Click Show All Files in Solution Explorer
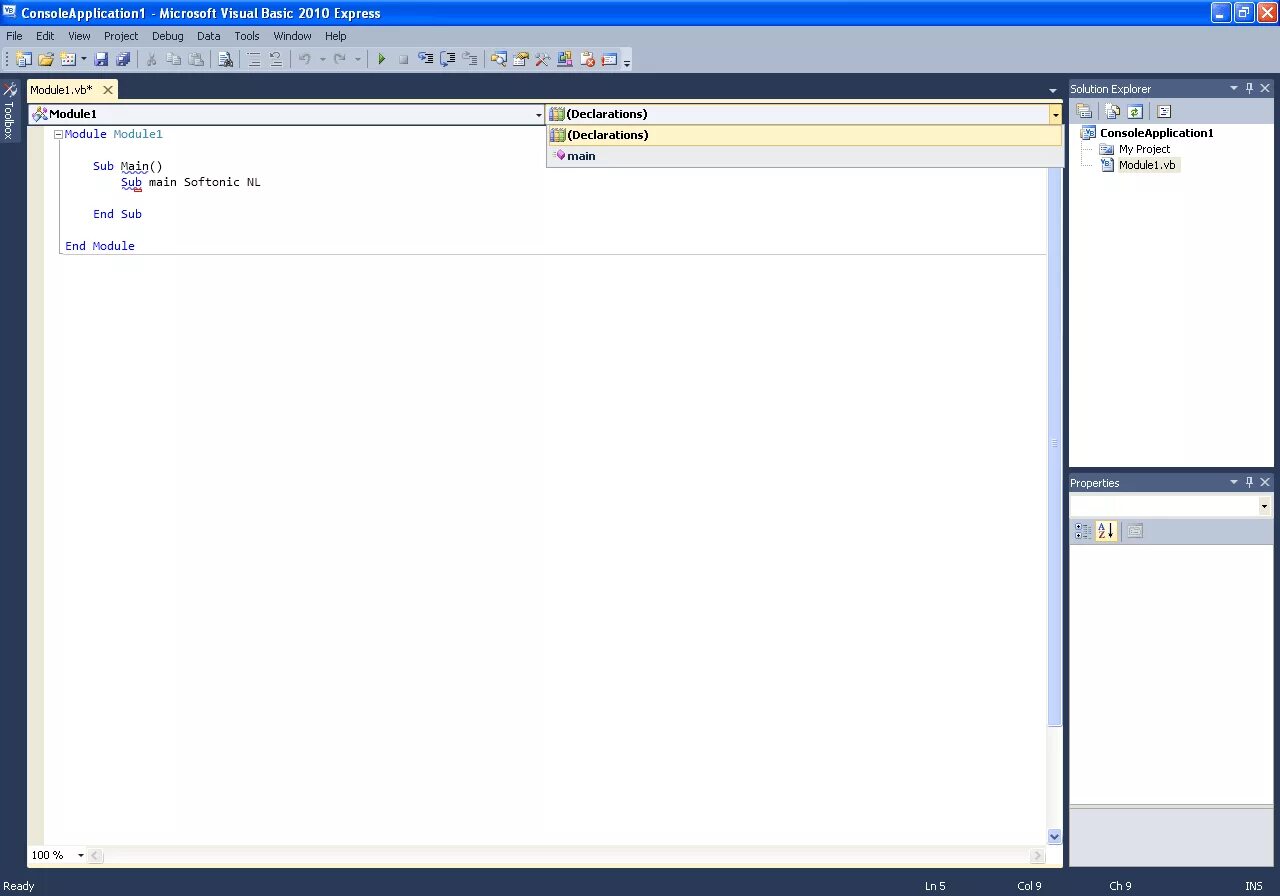The height and width of the screenshot is (896, 1280). (1112, 112)
